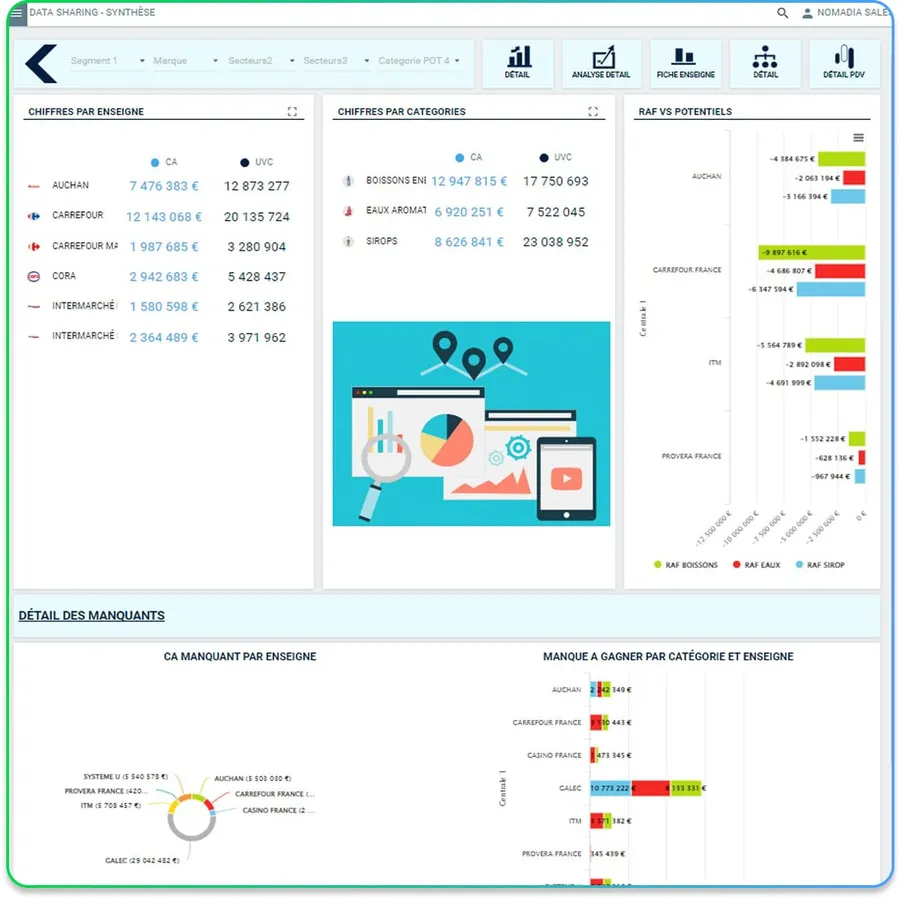Image resolution: width=900 pixels, height=899 pixels.
Task: Click the Galec red bar segment
Action: (650, 788)
